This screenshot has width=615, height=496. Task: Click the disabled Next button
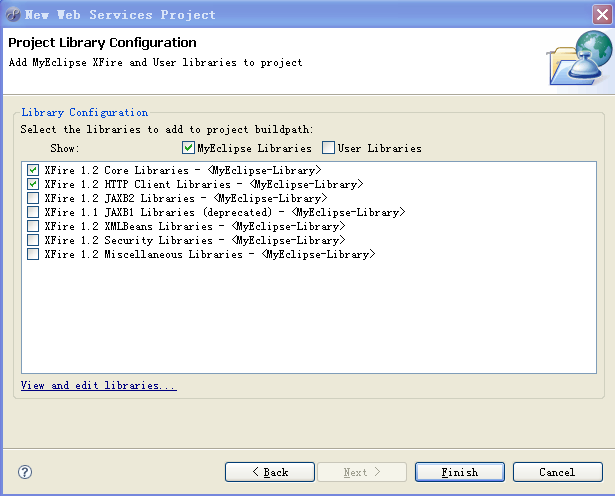(x=362, y=472)
